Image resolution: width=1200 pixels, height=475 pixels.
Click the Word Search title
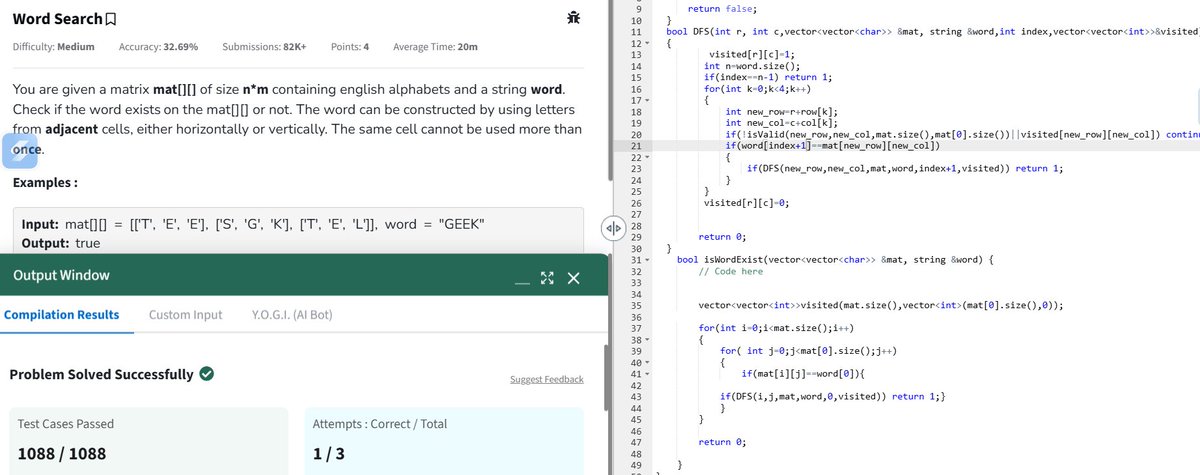tap(57, 19)
